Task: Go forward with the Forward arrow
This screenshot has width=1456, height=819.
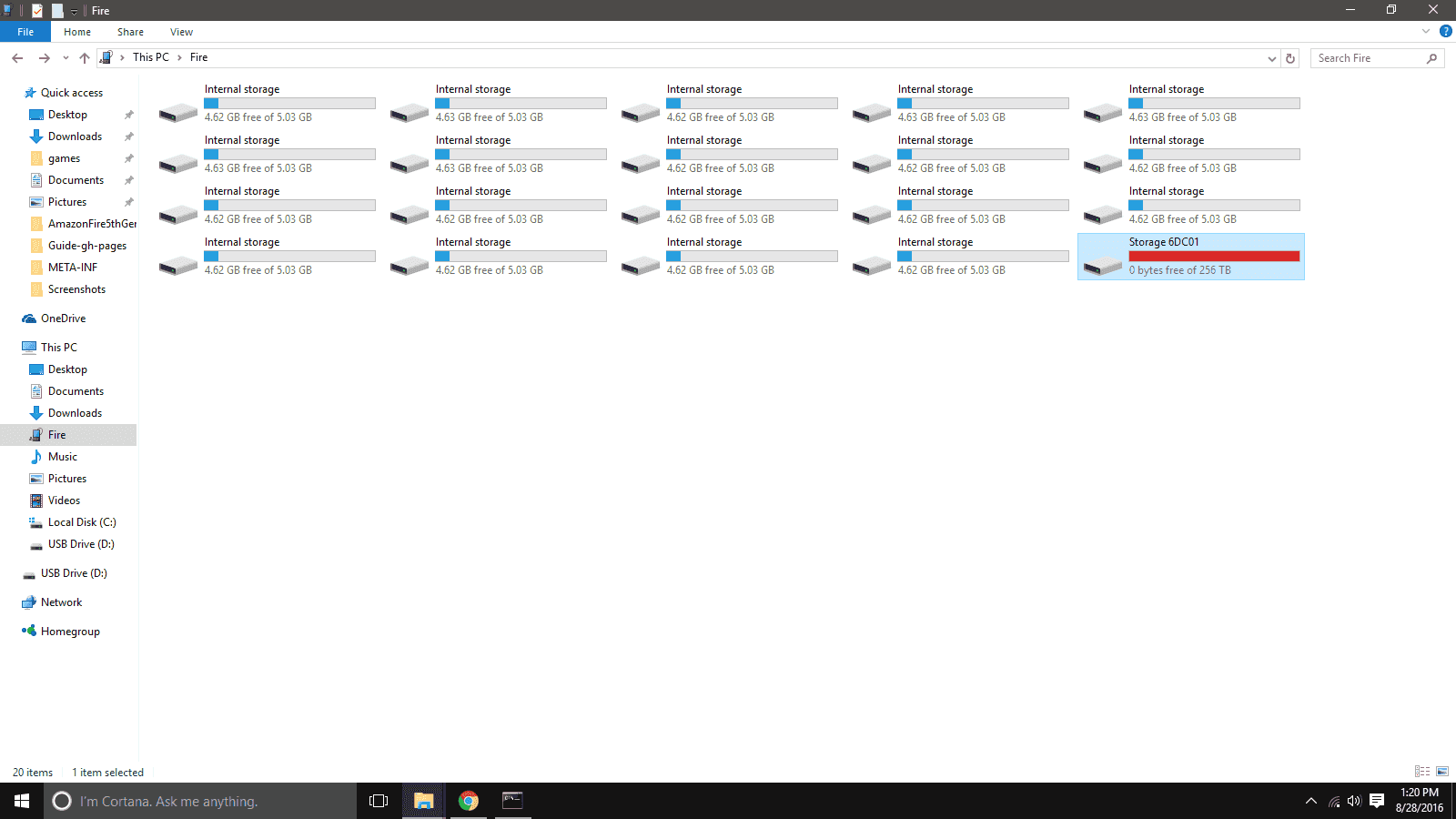Action: [44, 58]
